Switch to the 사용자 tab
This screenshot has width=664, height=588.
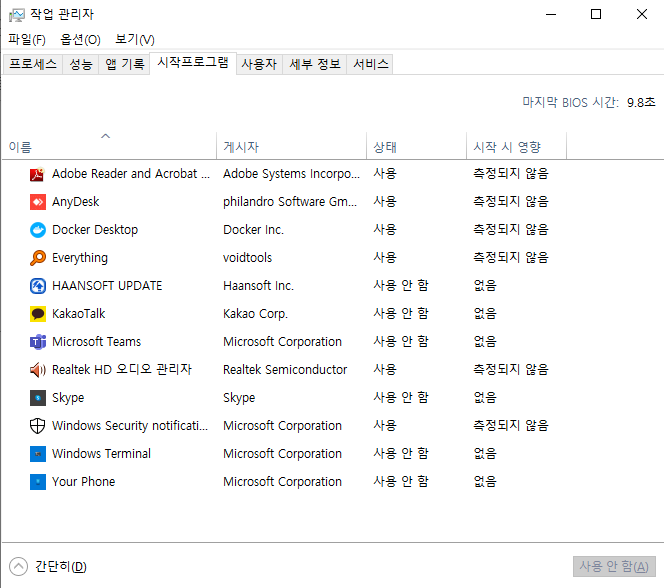[x=259, y=64]
